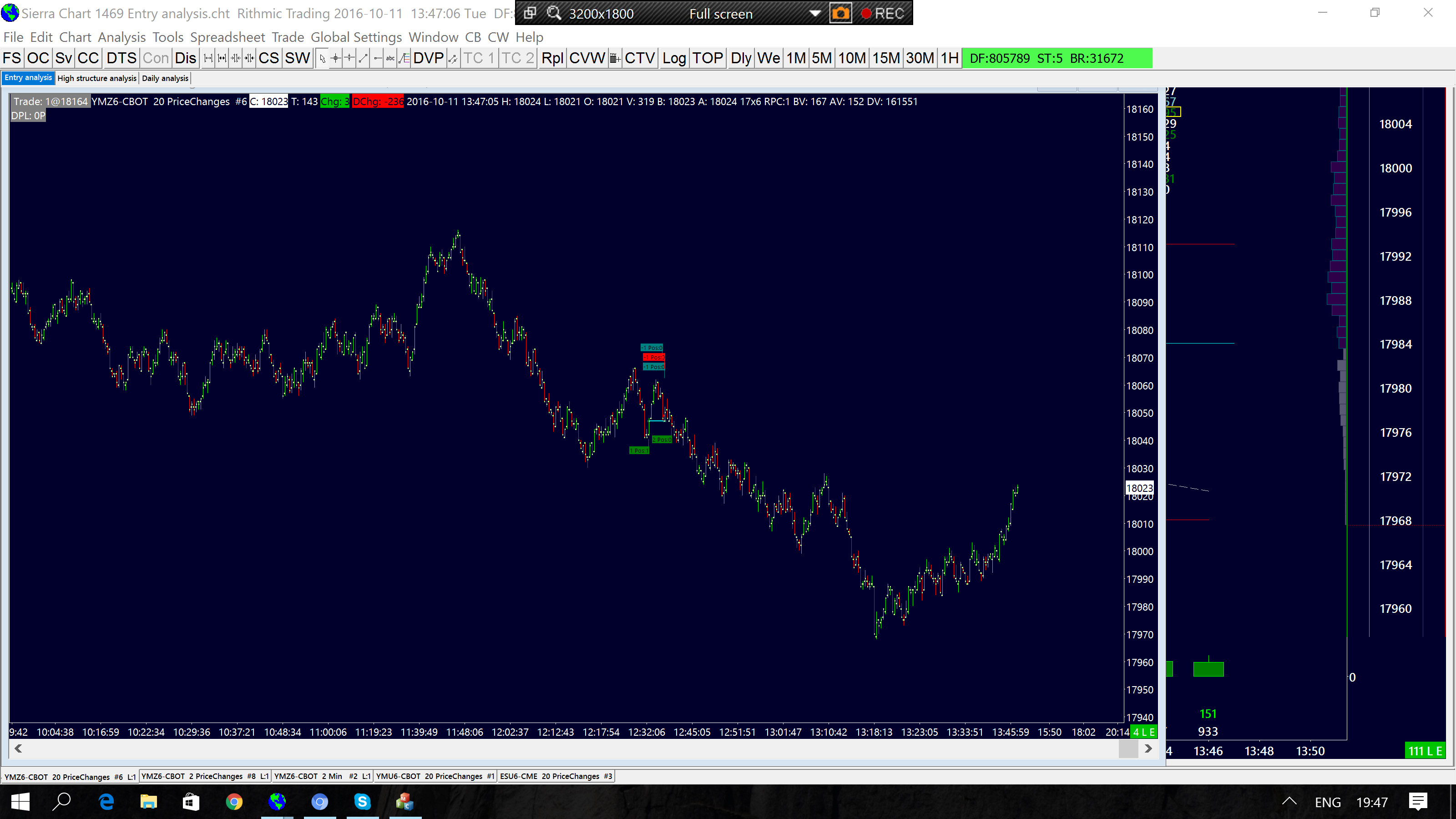Expand hidden system tray icons

pos(1289,801)
